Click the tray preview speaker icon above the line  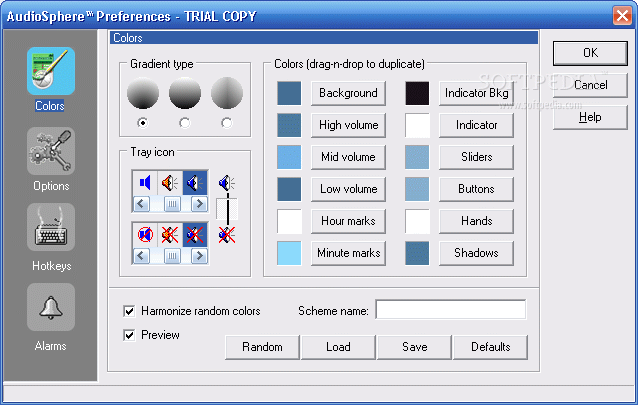(x=227, y=183)
